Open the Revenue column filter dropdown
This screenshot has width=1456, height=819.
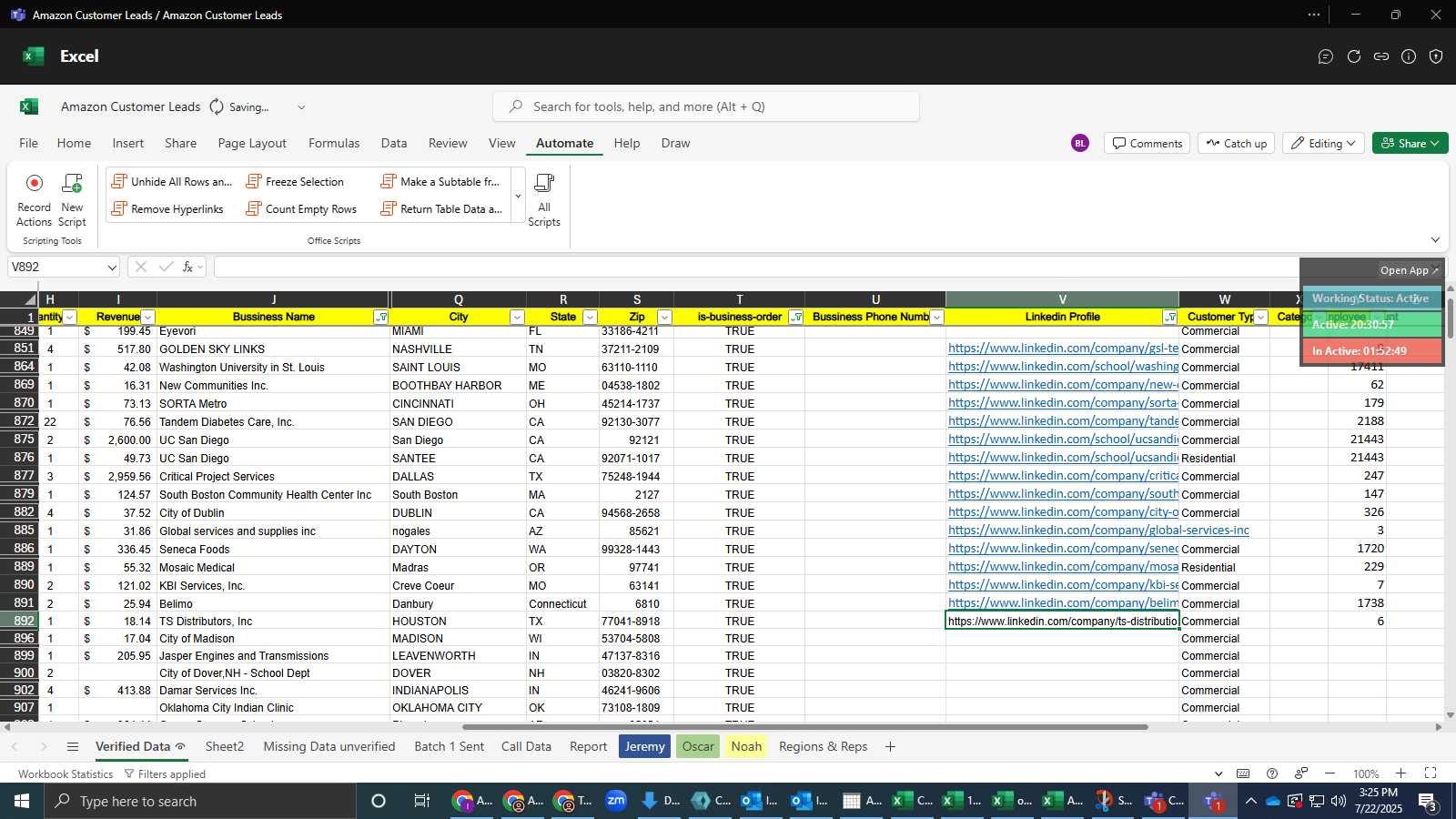point(147,318)
